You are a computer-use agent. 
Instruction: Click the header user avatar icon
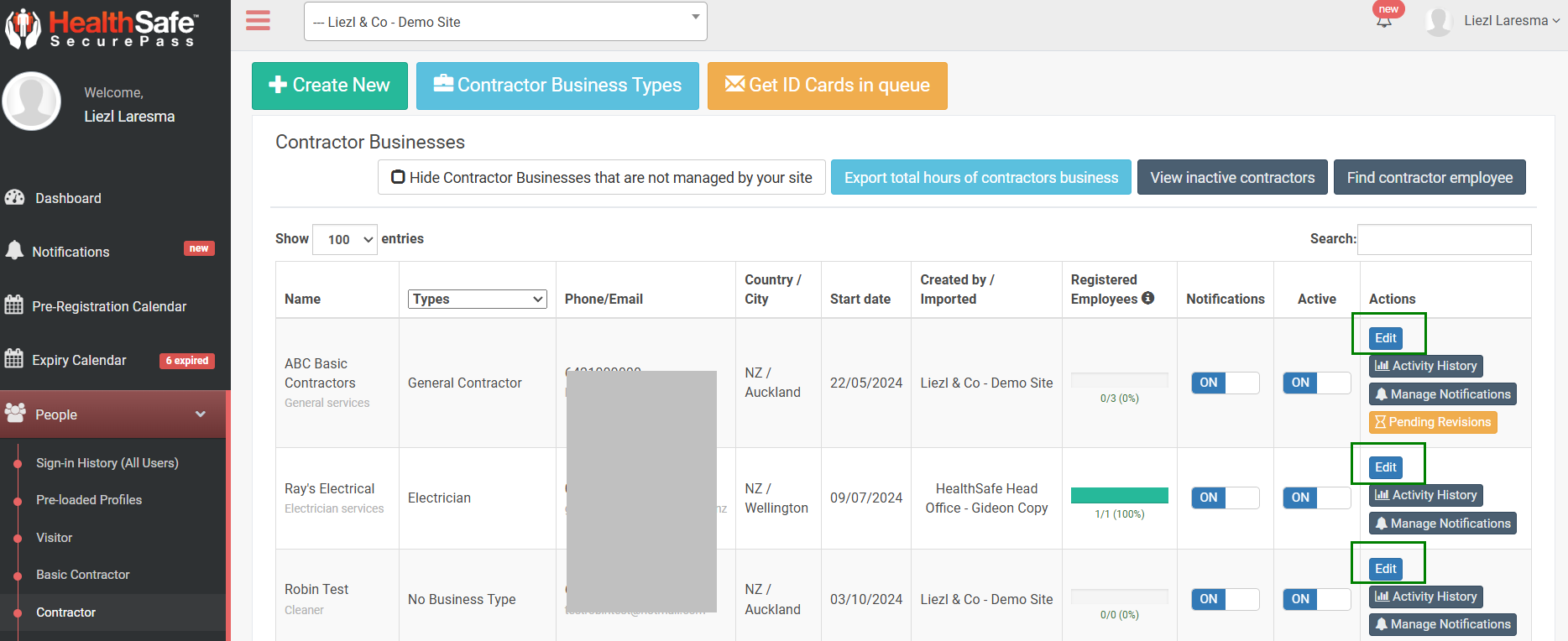click(1439, 21)
